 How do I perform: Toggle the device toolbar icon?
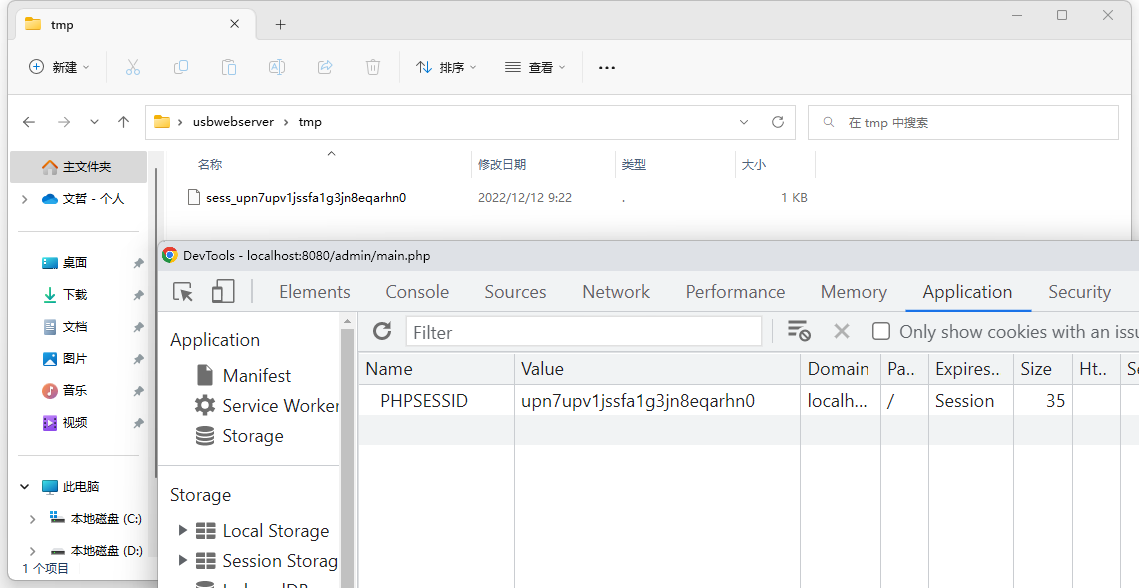pos(222,292)
